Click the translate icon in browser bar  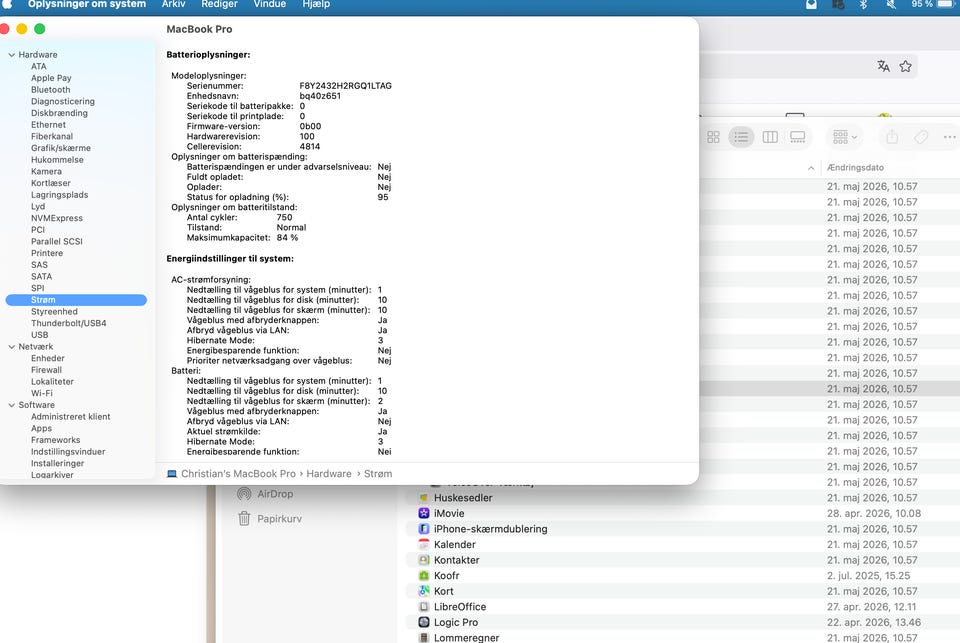pos(883,66)
